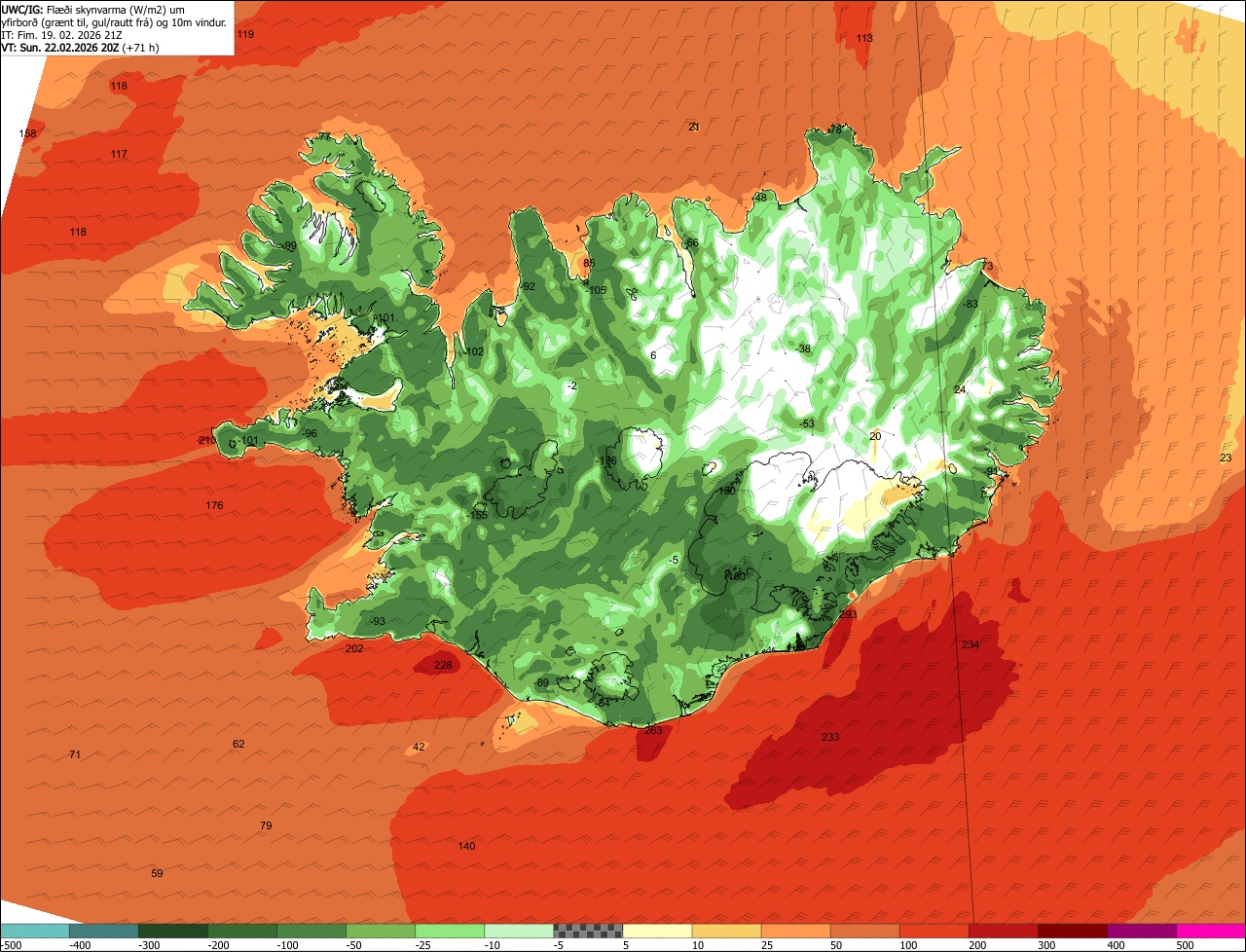Click the value 59 near the bottom left
This screenshot has height=952, width=1246.
pyautogui.click(x=157, y=873)
